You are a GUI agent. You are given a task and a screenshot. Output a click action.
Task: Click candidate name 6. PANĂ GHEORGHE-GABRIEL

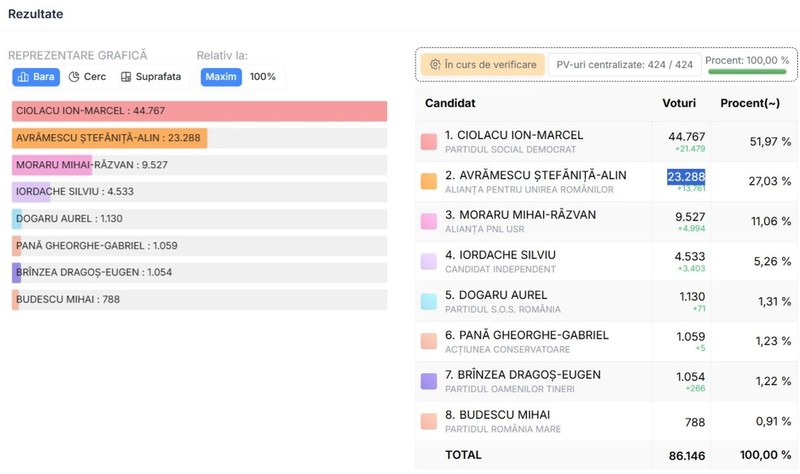(x=527, y=335)
